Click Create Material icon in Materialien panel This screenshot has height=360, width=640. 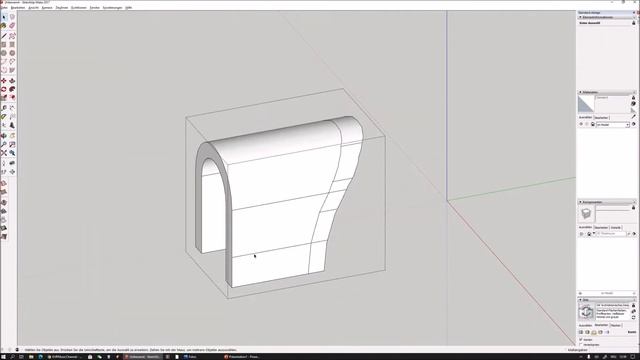633,104
